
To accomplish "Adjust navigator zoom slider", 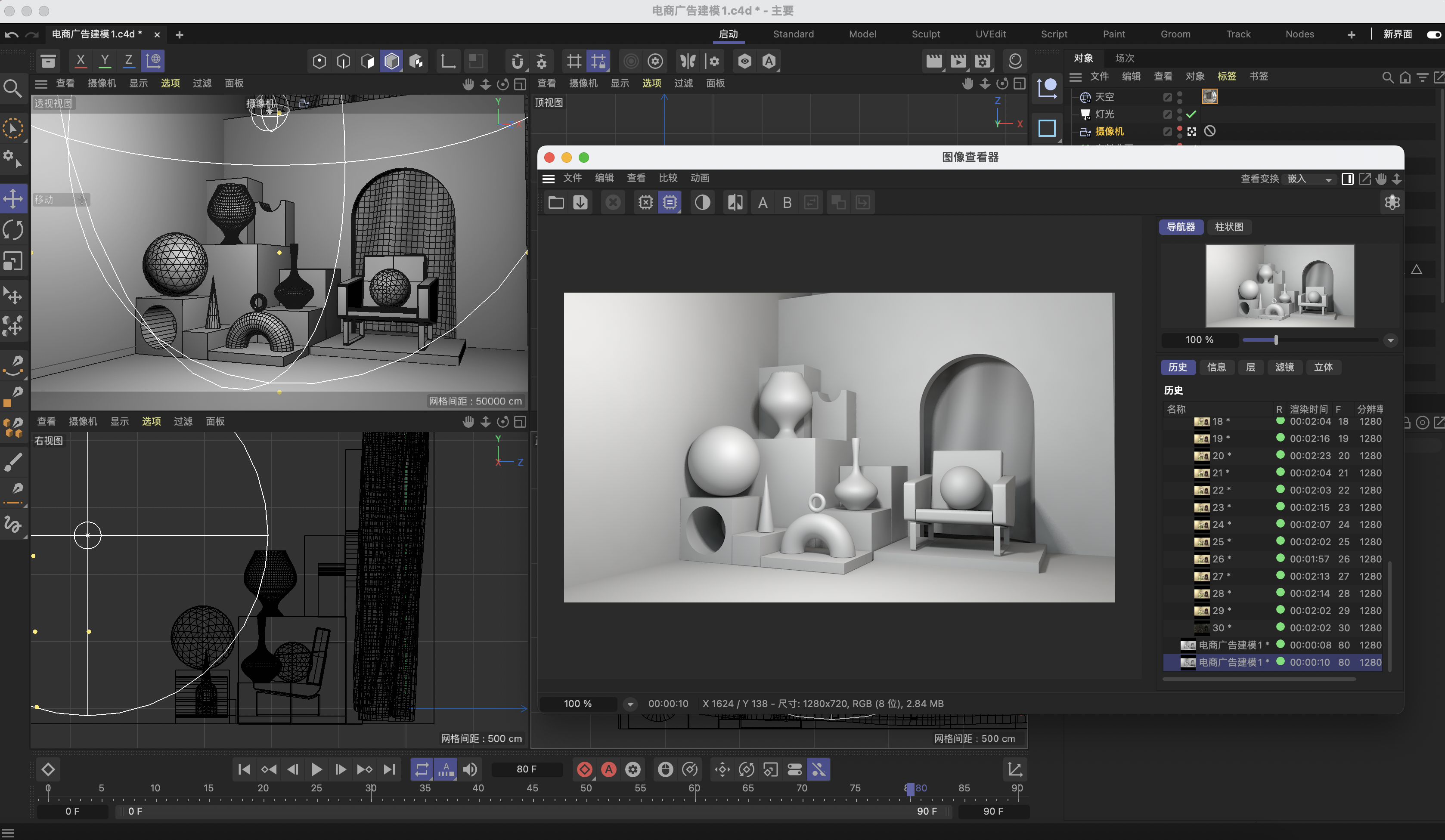I will (x=1276, y=340).
